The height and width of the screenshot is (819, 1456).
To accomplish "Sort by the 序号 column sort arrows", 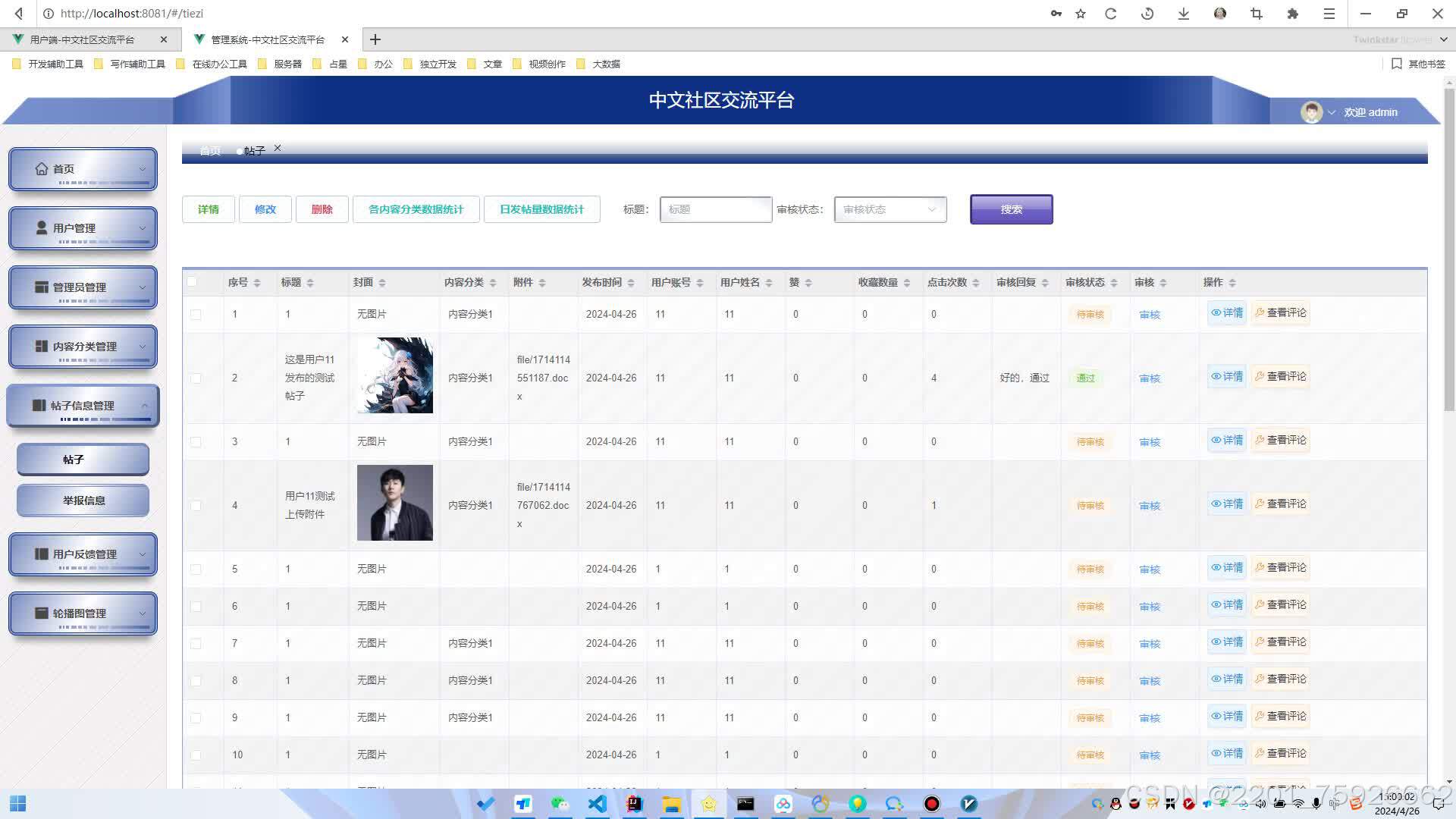I will 257,283.
